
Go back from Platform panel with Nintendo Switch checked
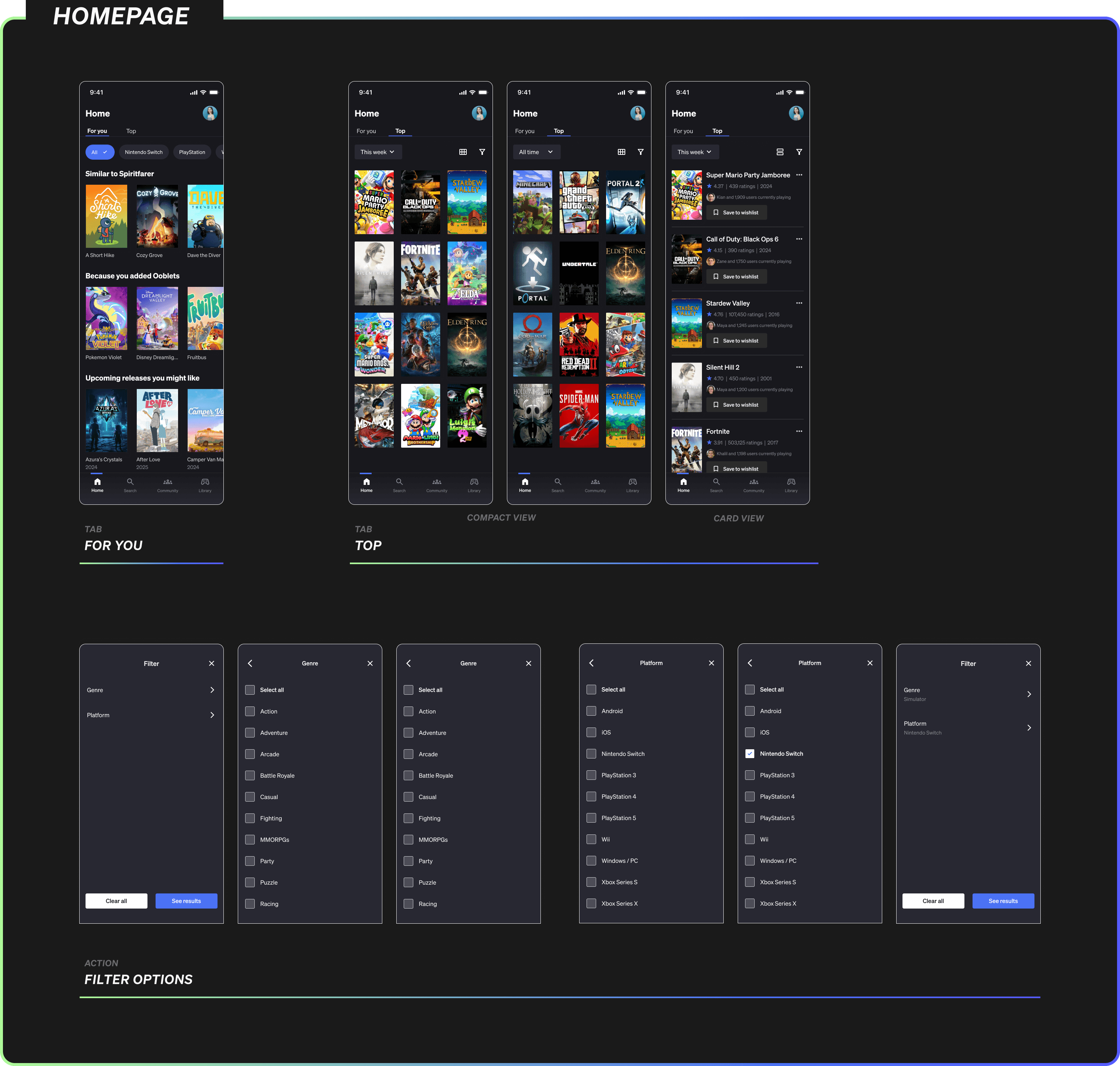[x=750, y=663]
